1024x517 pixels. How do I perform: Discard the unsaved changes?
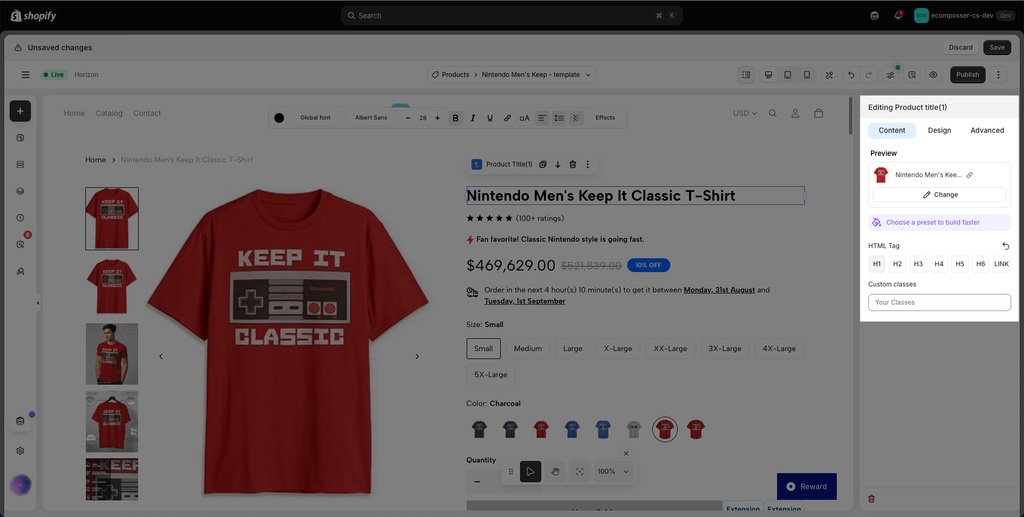(960, 48)
